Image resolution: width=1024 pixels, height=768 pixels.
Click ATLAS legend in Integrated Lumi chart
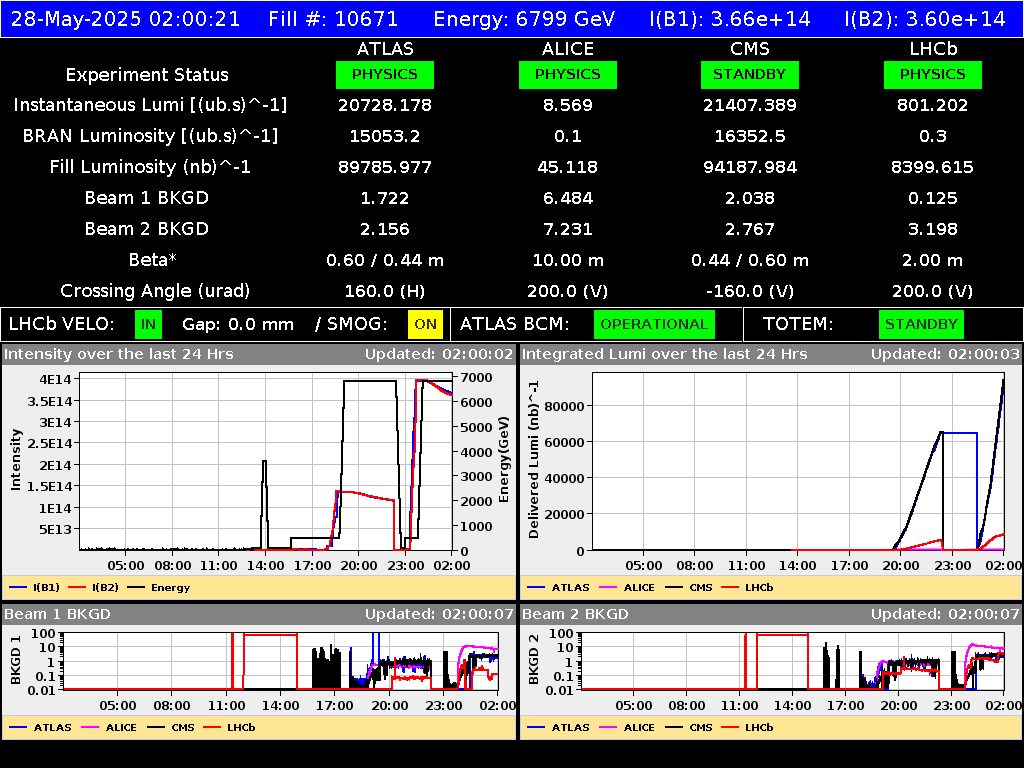[x=558, y=587]
